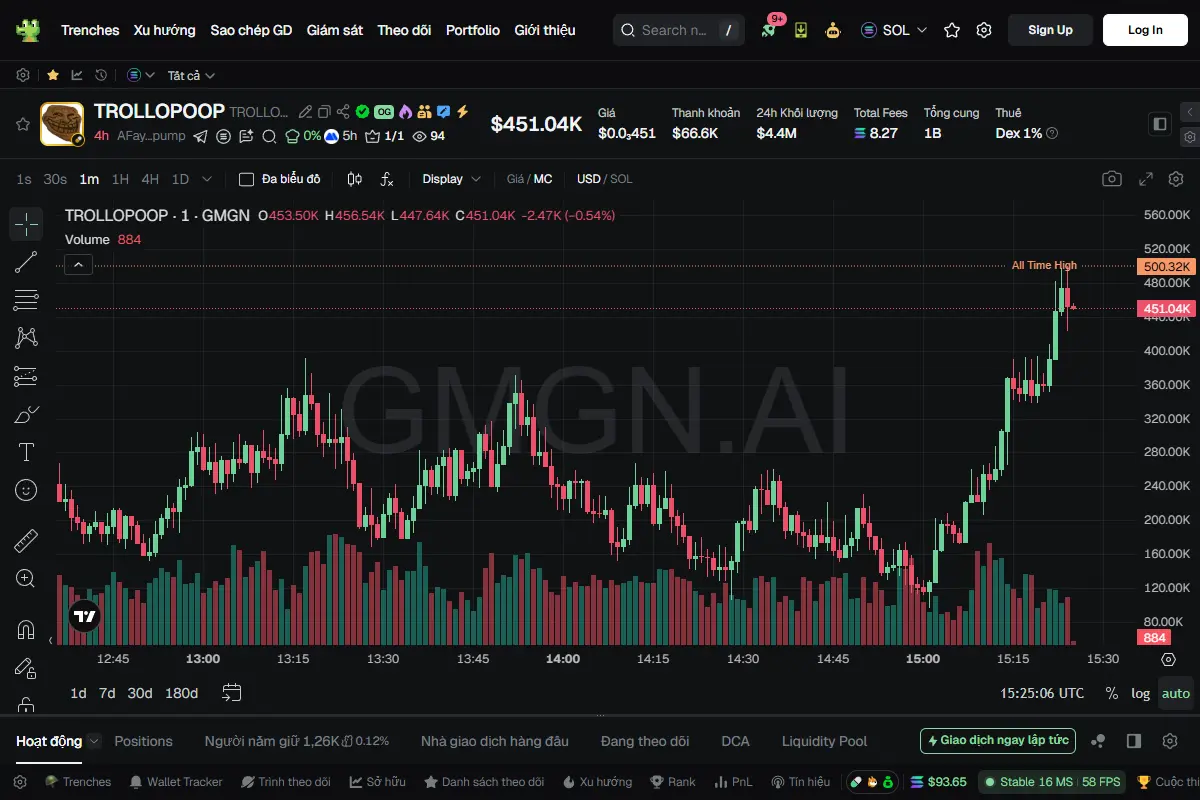The width and height of the screenshot is (1200, 800).
Task: Open the Xu hướng menu
Action: (165, 30)
